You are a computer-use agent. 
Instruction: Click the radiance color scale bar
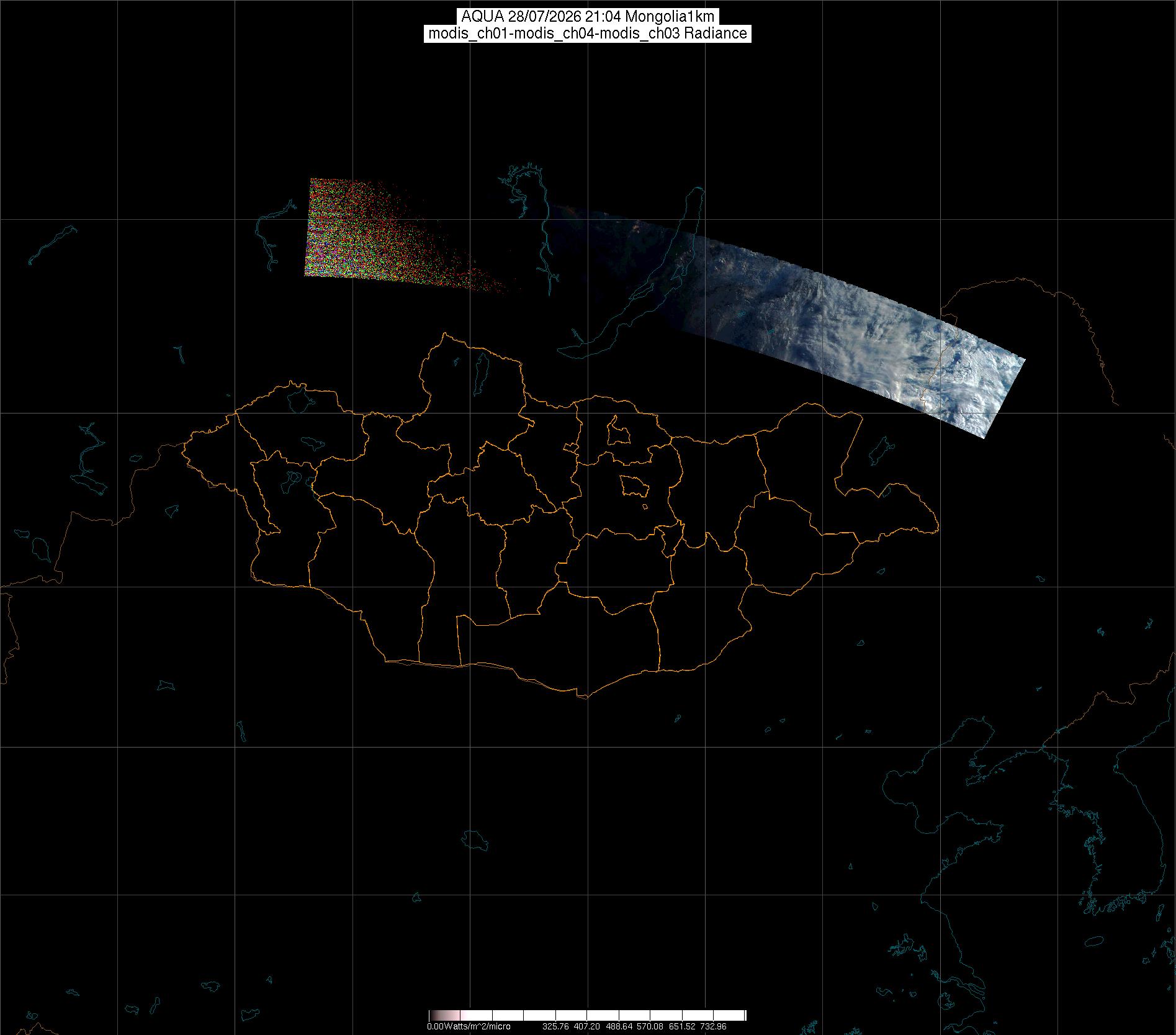click(x=587, y=1015)
